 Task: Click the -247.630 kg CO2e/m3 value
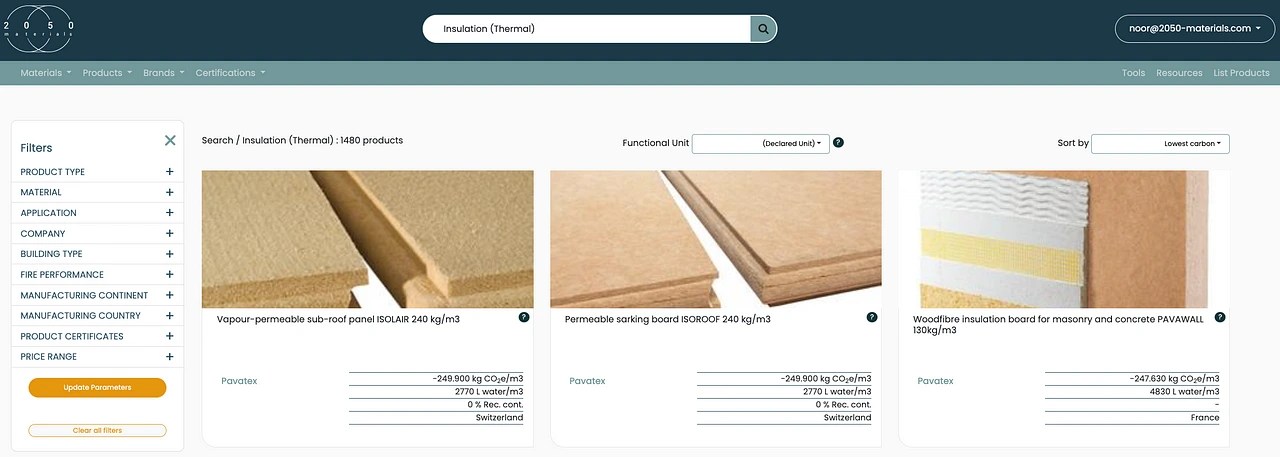click(1176, 379)
